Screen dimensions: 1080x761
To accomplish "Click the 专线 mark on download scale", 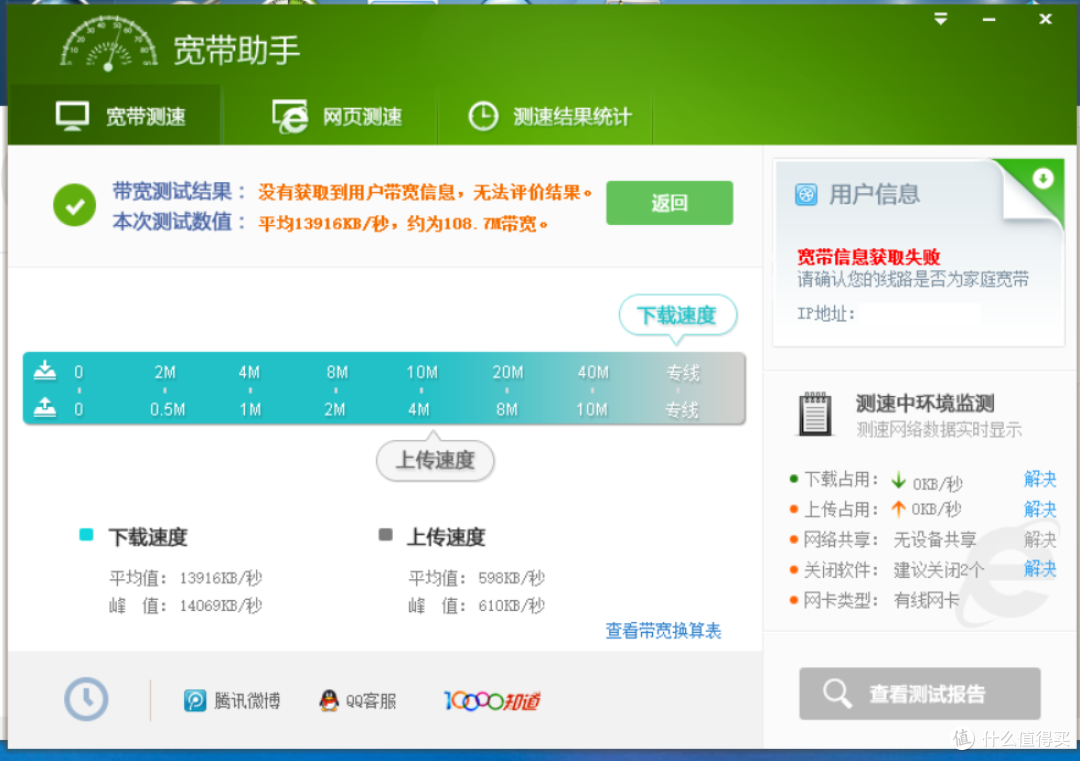I will click(x=683, y=373).
